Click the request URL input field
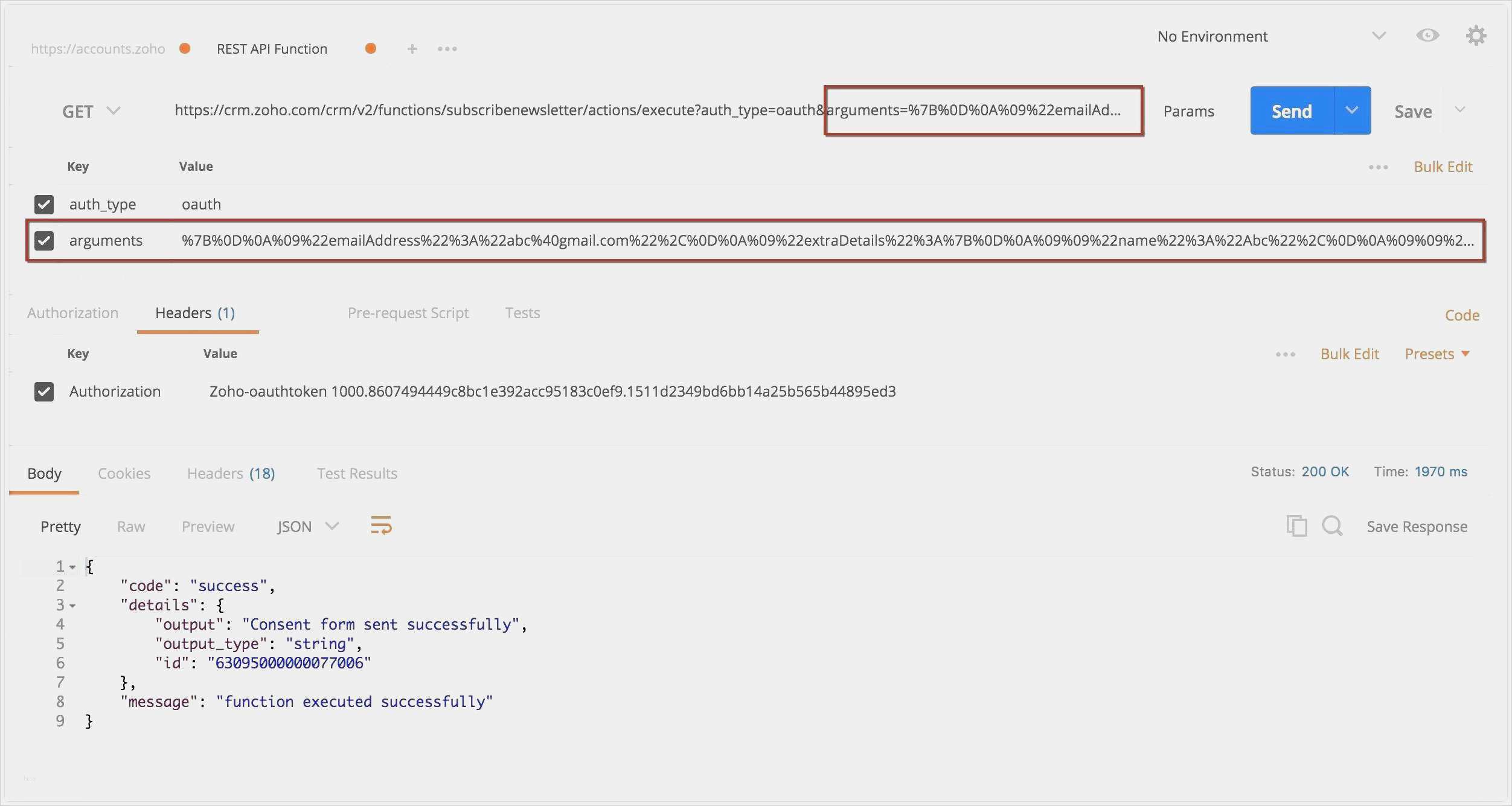The image size is (1512, 806). pos(647,110)
